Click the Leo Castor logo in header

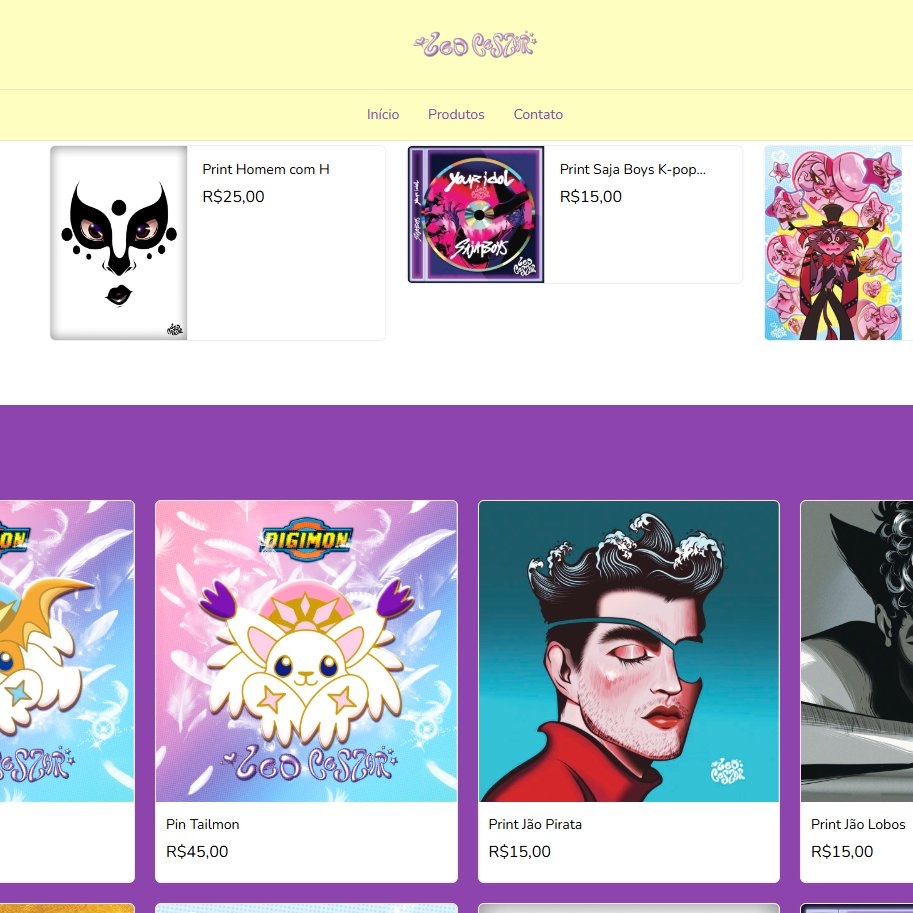[475, 45]
